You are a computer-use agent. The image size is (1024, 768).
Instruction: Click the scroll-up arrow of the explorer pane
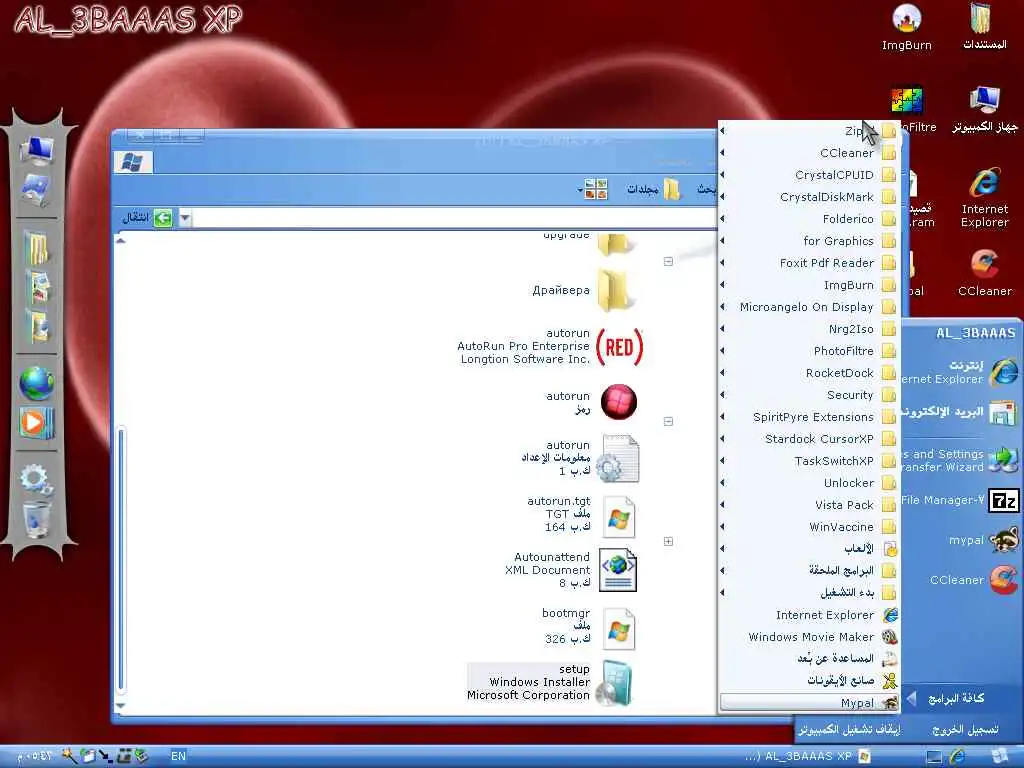(x=120, y=241)
